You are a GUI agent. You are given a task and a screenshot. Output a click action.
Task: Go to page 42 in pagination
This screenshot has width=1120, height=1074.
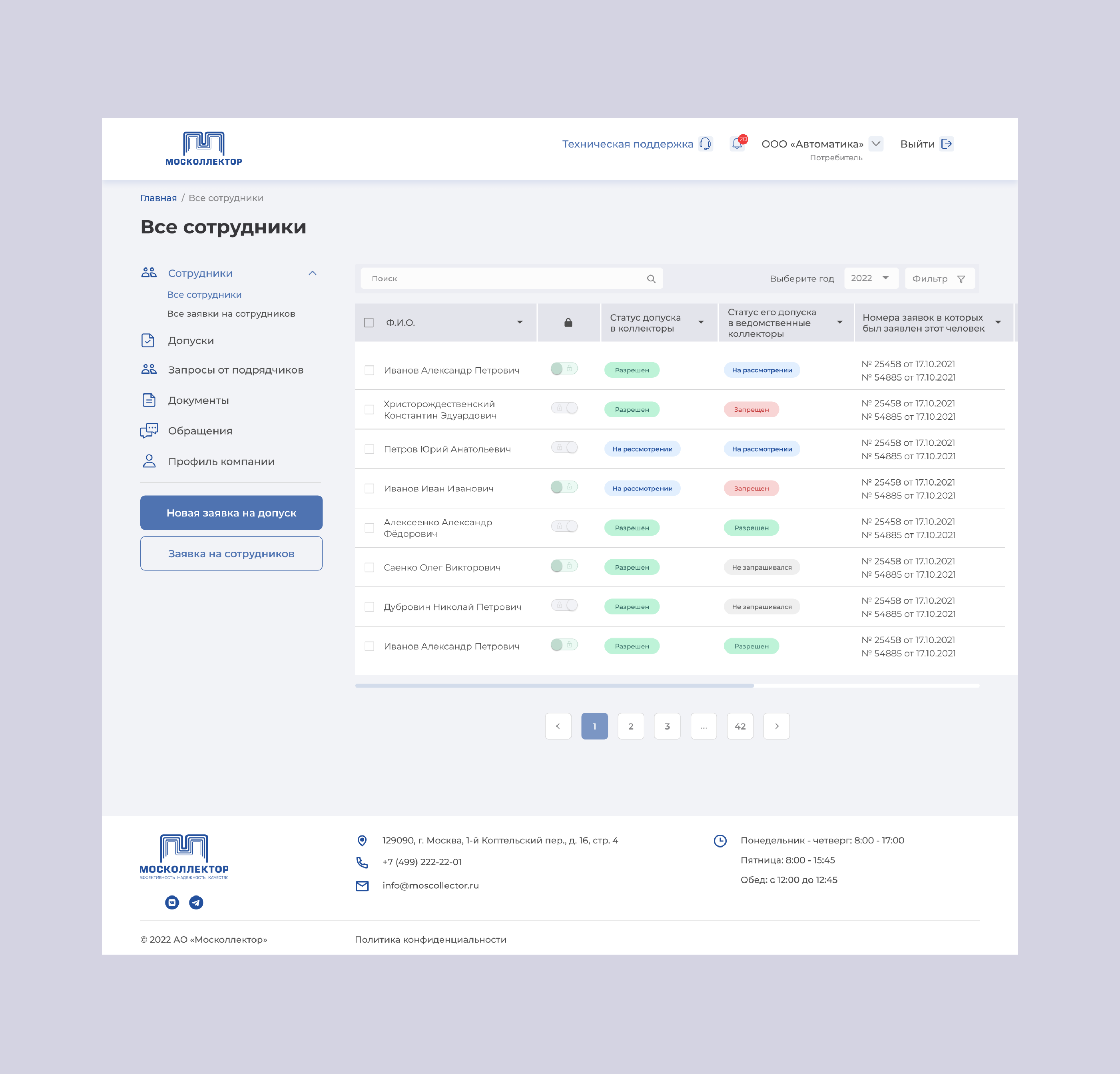pyautogui.click(x=740, y=726)
